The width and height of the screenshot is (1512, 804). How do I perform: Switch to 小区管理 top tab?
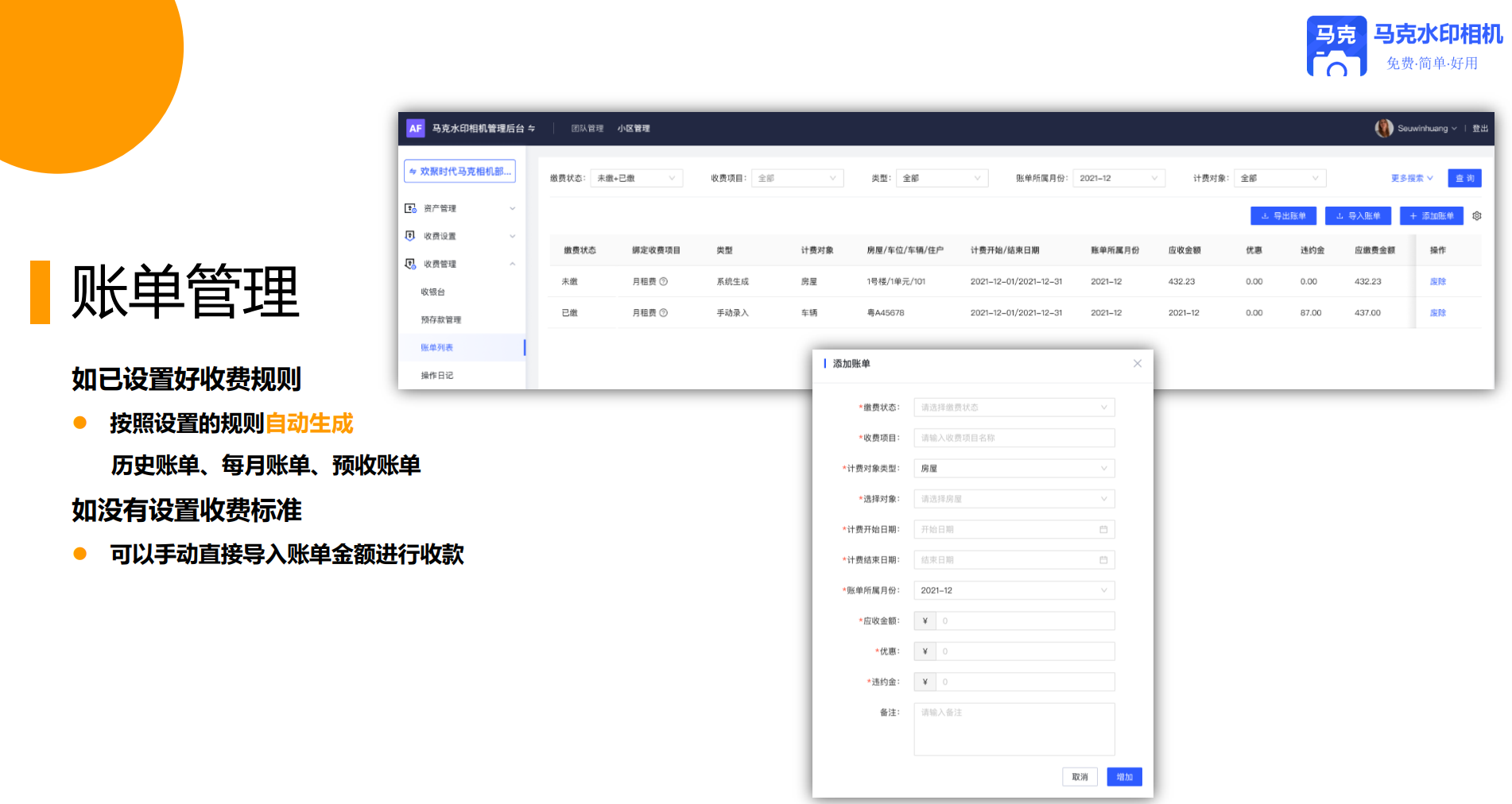pos(634,128)
